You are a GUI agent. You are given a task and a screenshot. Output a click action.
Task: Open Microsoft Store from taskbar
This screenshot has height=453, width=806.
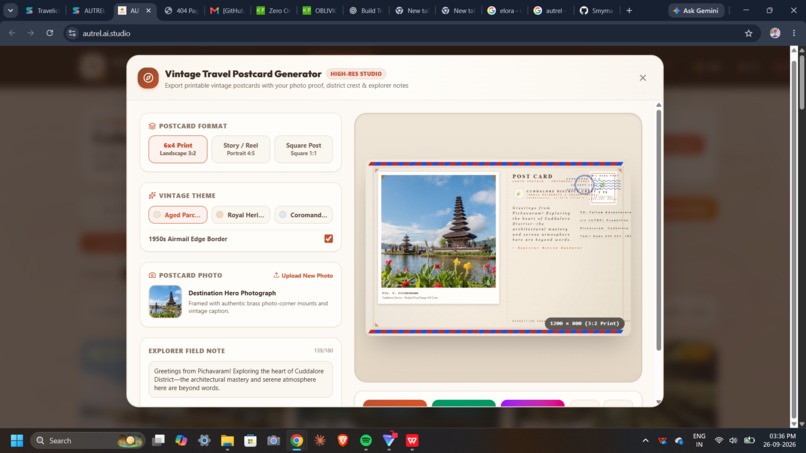(x=250, y=441)
